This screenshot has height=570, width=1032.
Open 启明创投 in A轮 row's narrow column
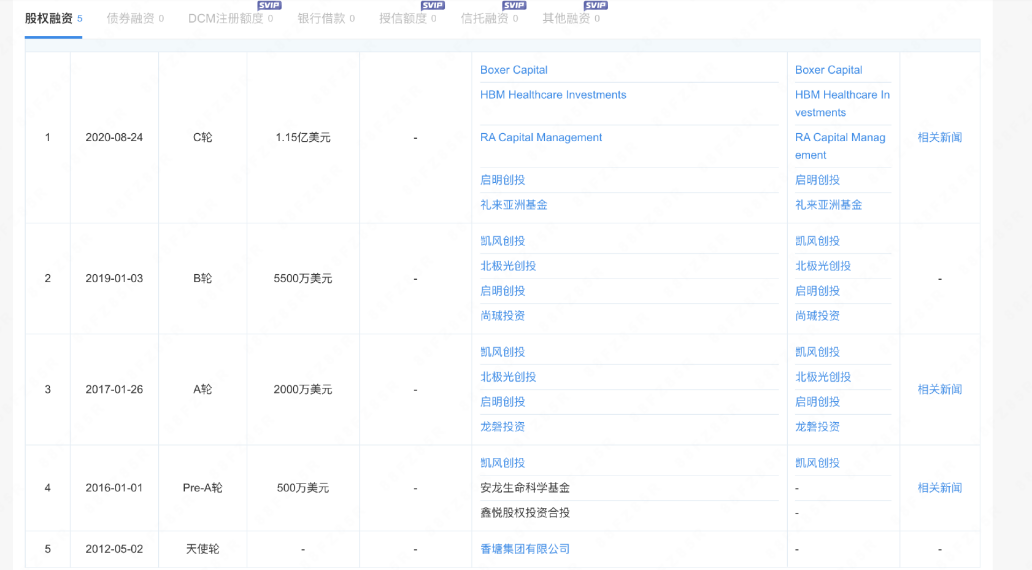click(x=817, y=402)
